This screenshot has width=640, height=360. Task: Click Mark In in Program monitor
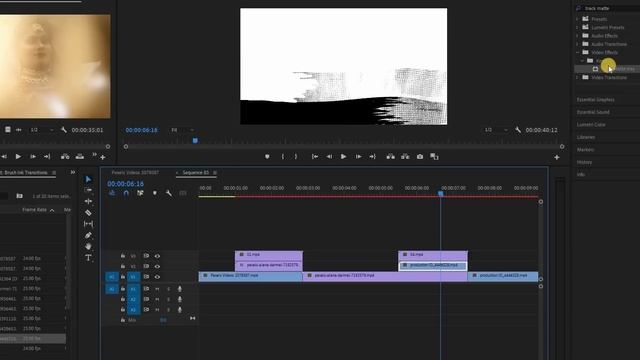coord(282,157)
